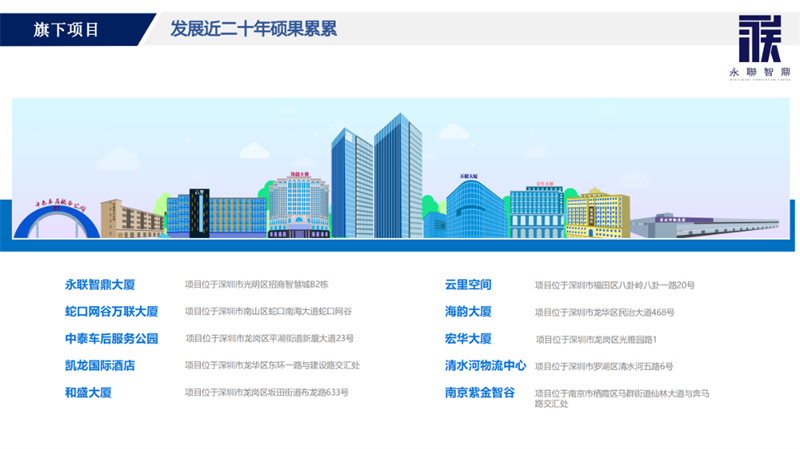Click the beige 中泰 multi-story building illustration
Image resolution: width=800 pixels, height=449 pixels.
(x=132, y=219)
